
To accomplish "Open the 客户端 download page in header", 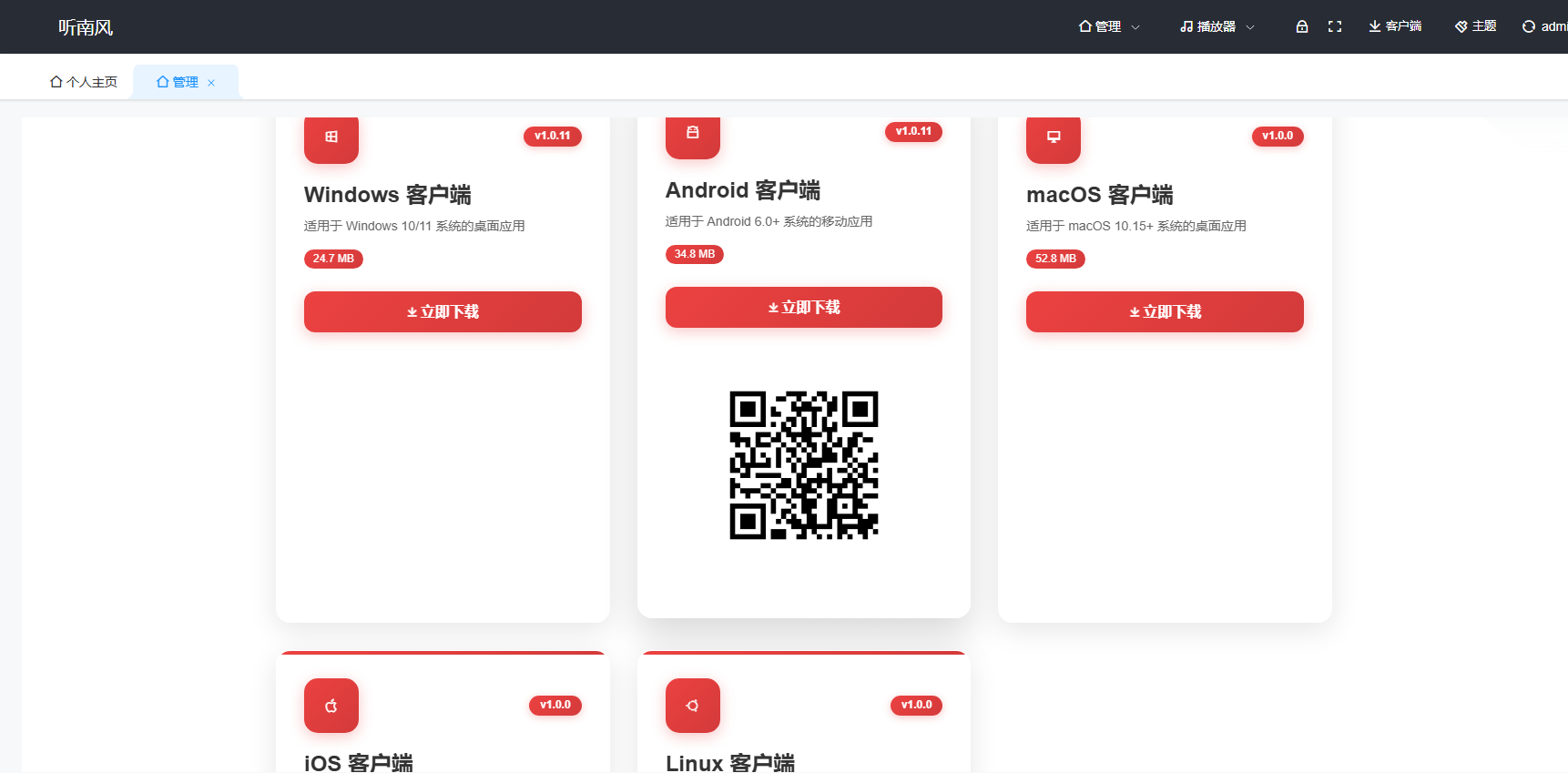I will tap(1395, 26).
